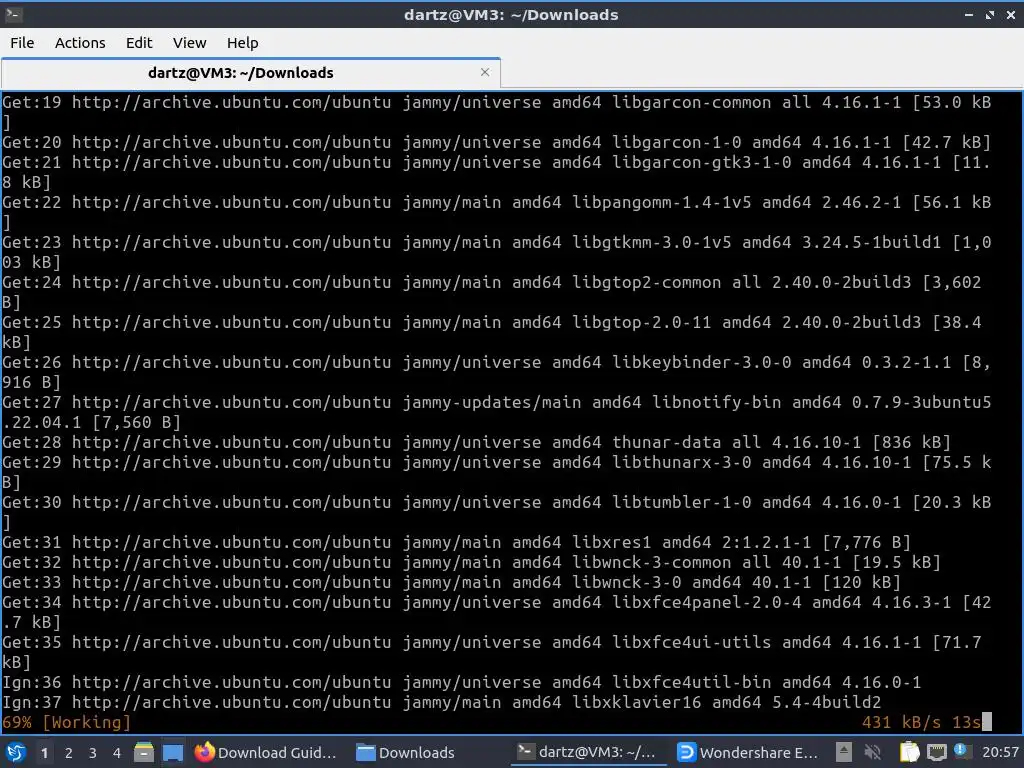Open the Actions menu
1024x768 pixels.
[x=80, y=43]
